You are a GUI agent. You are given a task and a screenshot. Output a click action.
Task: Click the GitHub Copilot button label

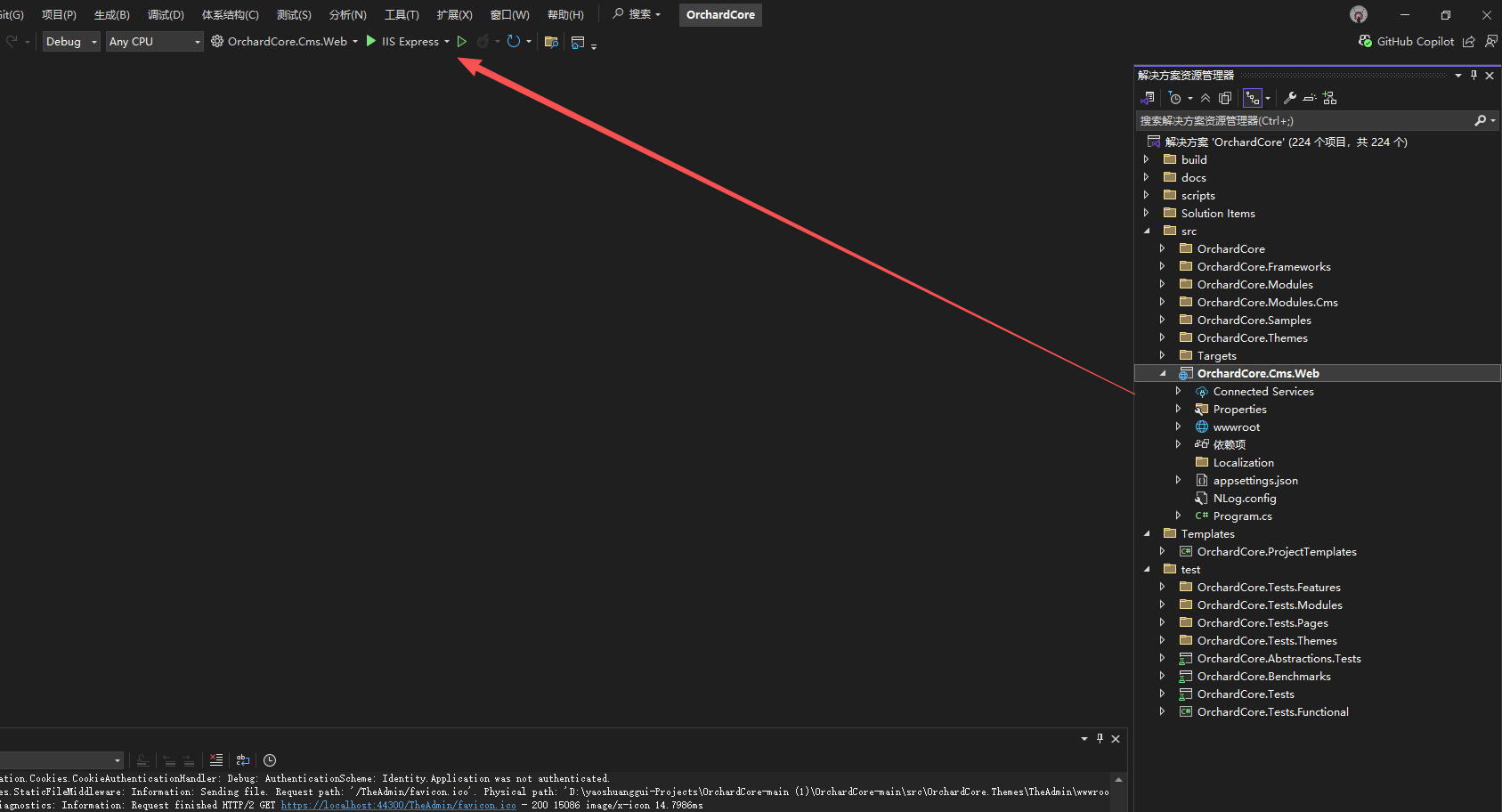[x=1416, y=41]
